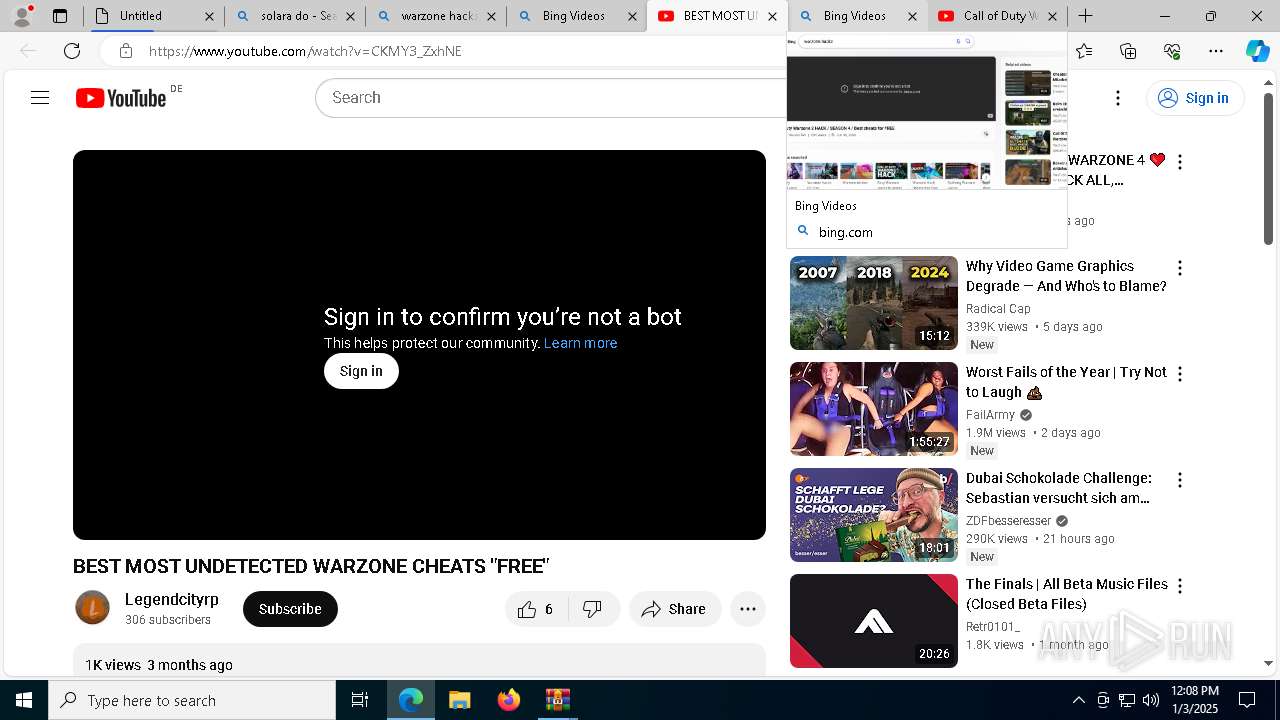Open options for Video Game Graphics video
The height and width of the screenshot is (720, 1280).
1180,268
